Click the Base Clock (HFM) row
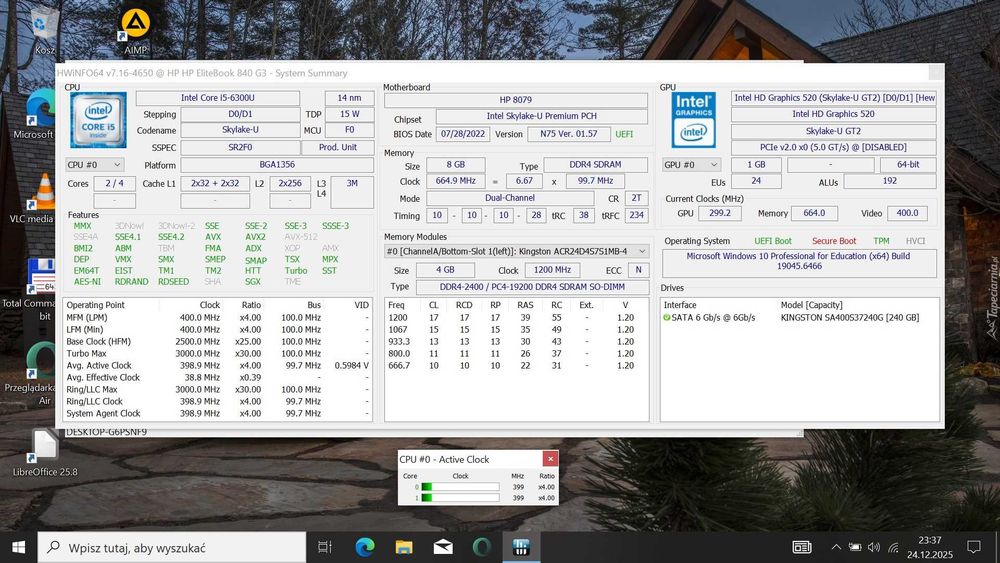This screenshot has height=563, width=1000. 218,341
